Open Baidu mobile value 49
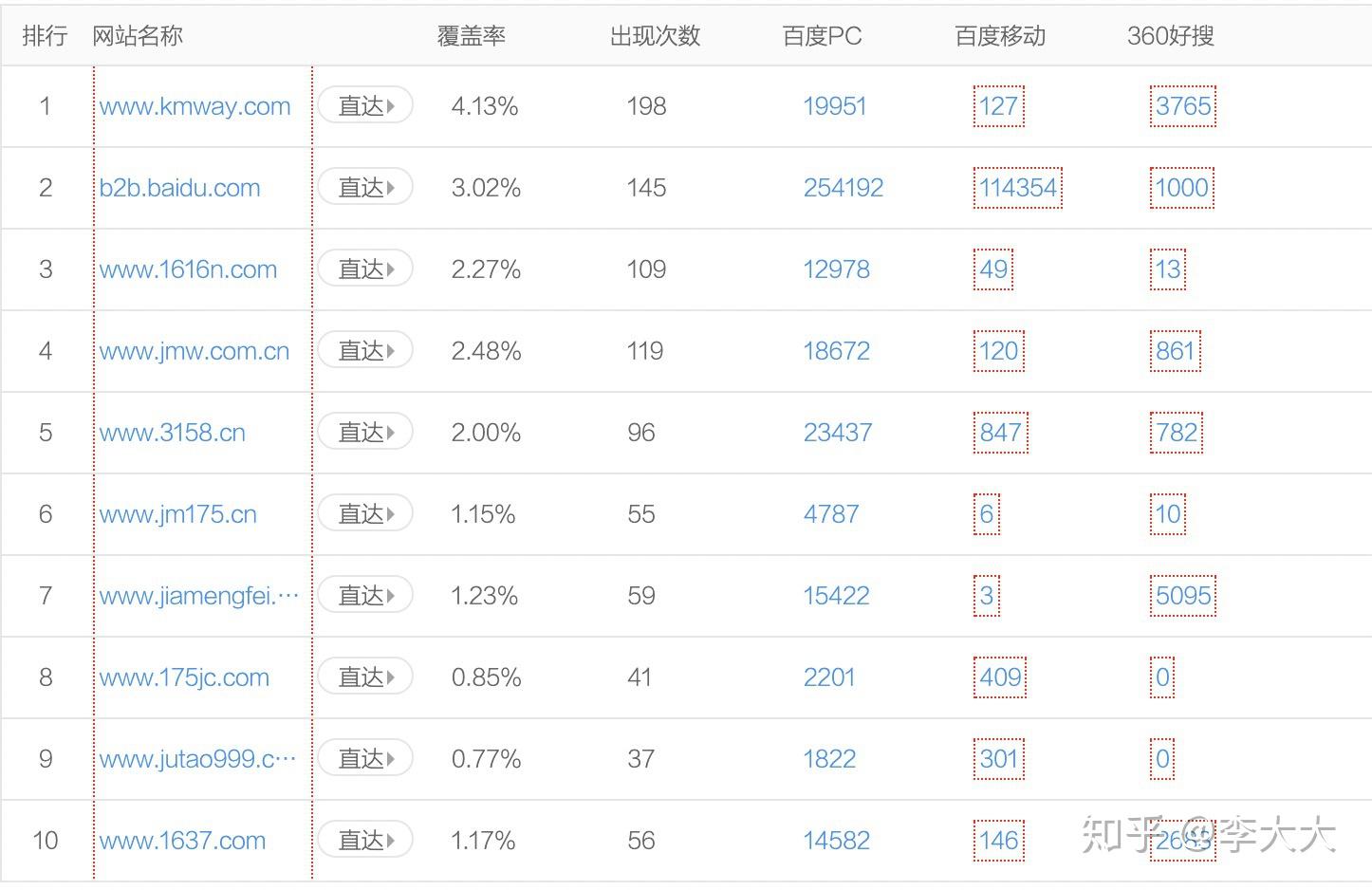This screenshot has height=890, width=1372. 993,269
